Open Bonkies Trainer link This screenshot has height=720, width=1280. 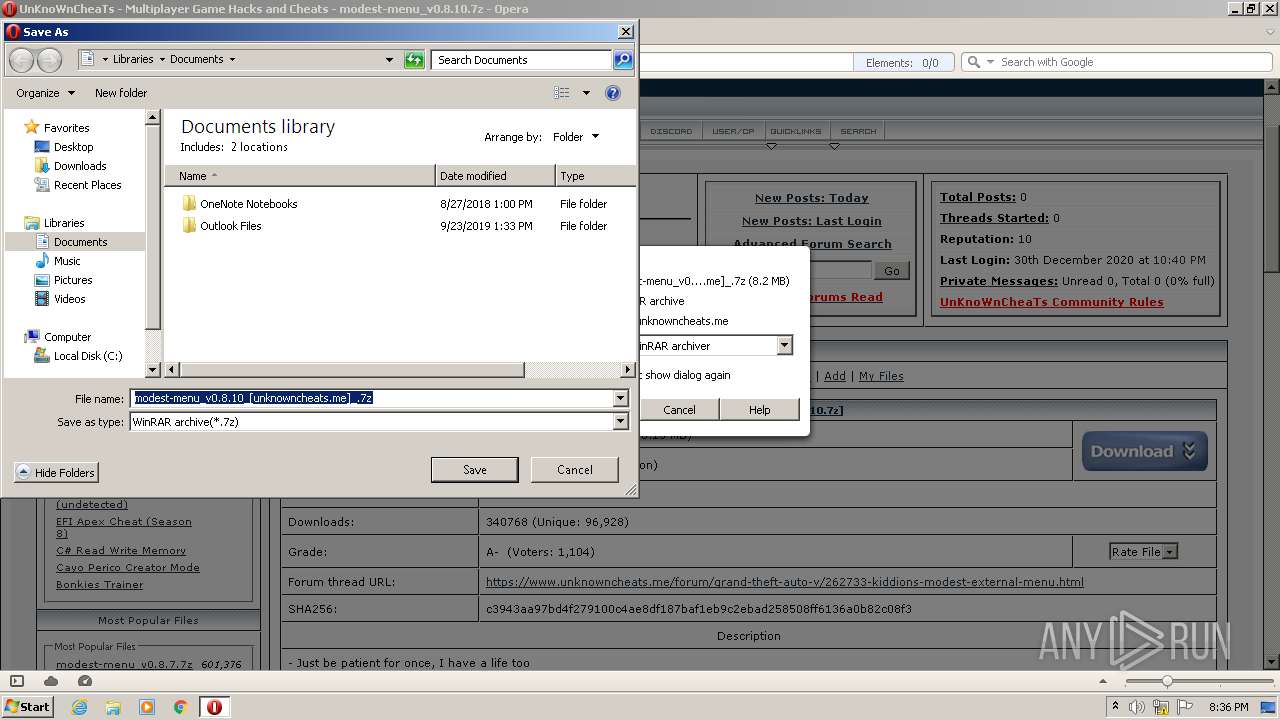99,585
